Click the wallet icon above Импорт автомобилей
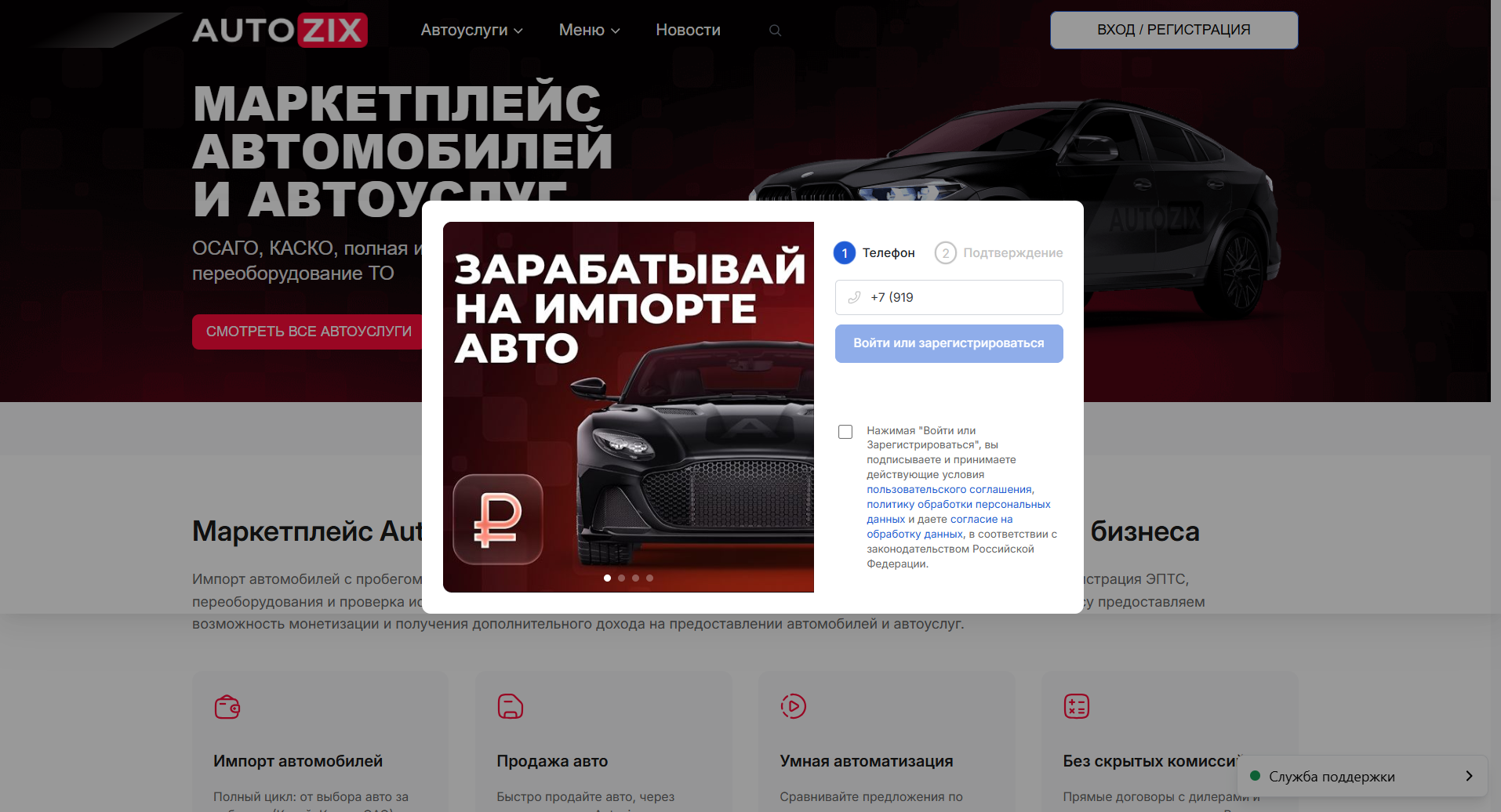 (x=227, y=707)
